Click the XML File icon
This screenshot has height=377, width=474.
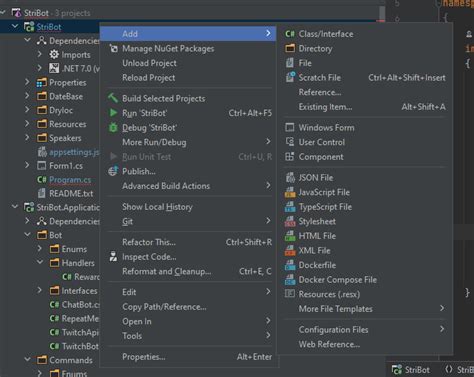290,250
